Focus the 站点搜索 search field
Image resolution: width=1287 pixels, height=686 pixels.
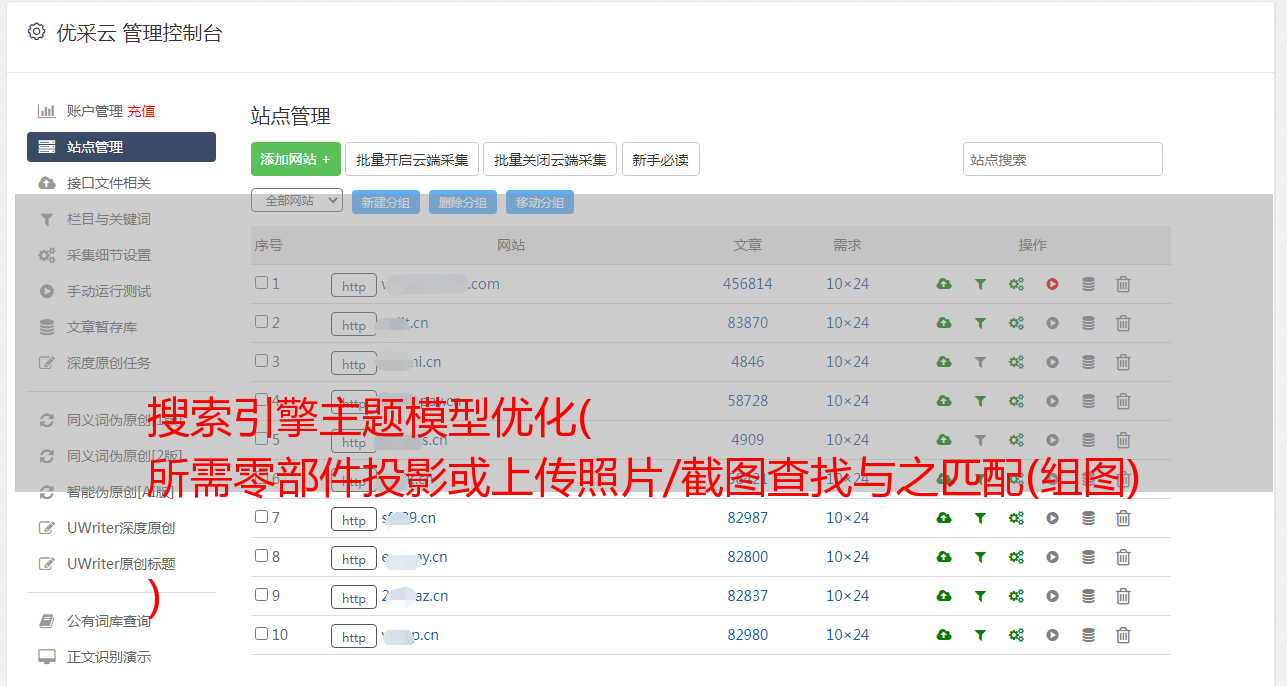[1062, 159]
